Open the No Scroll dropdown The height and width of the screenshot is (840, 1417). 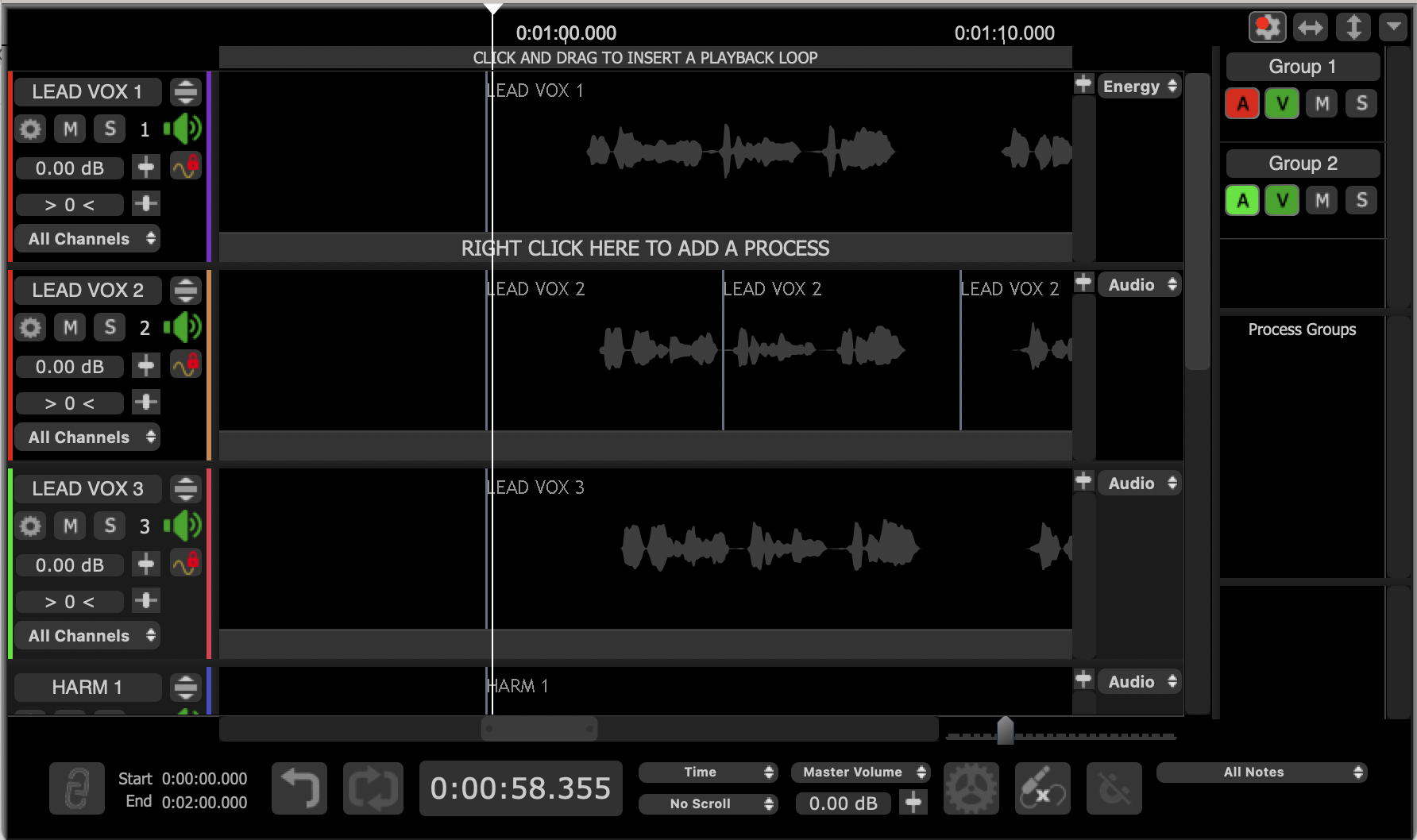pos(708,803)
